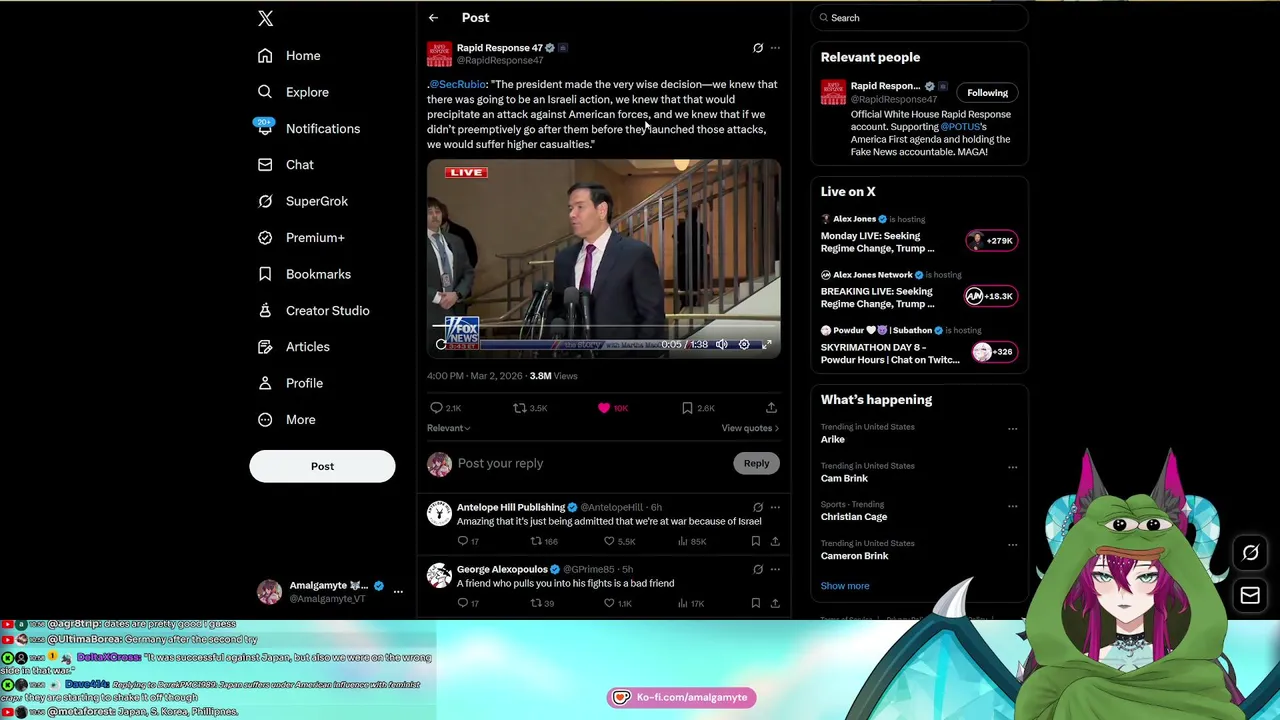Share the Antelope Hill comment

775,542
